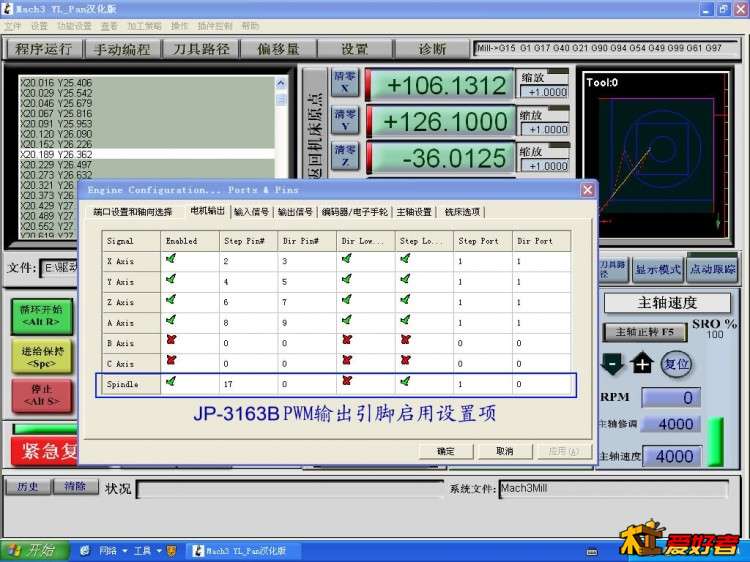Click the shield icon in taskbar

coord(171,551)
